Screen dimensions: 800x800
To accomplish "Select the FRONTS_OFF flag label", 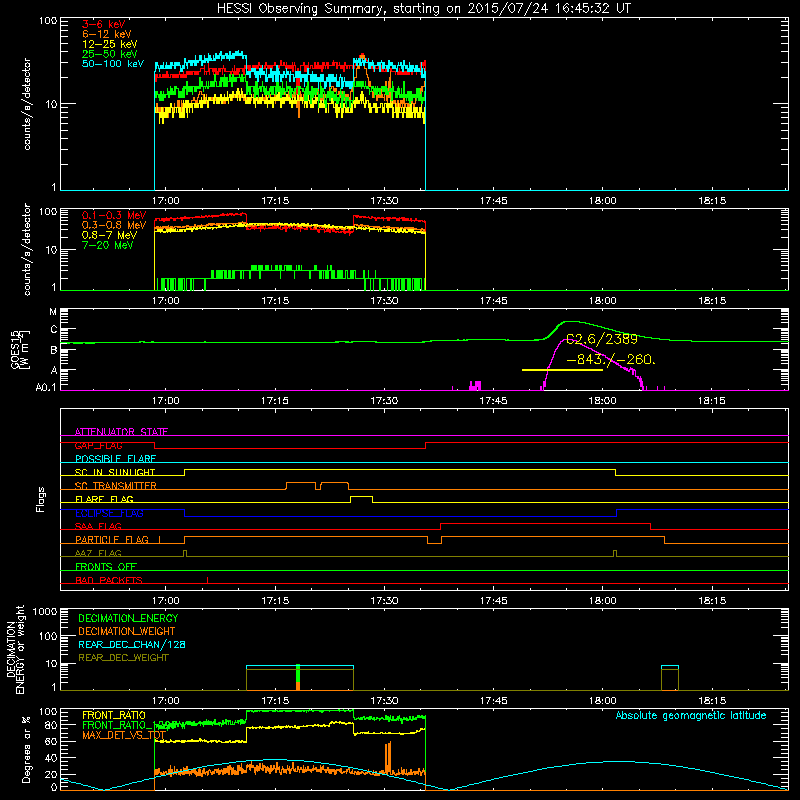I will pos(106,567).
